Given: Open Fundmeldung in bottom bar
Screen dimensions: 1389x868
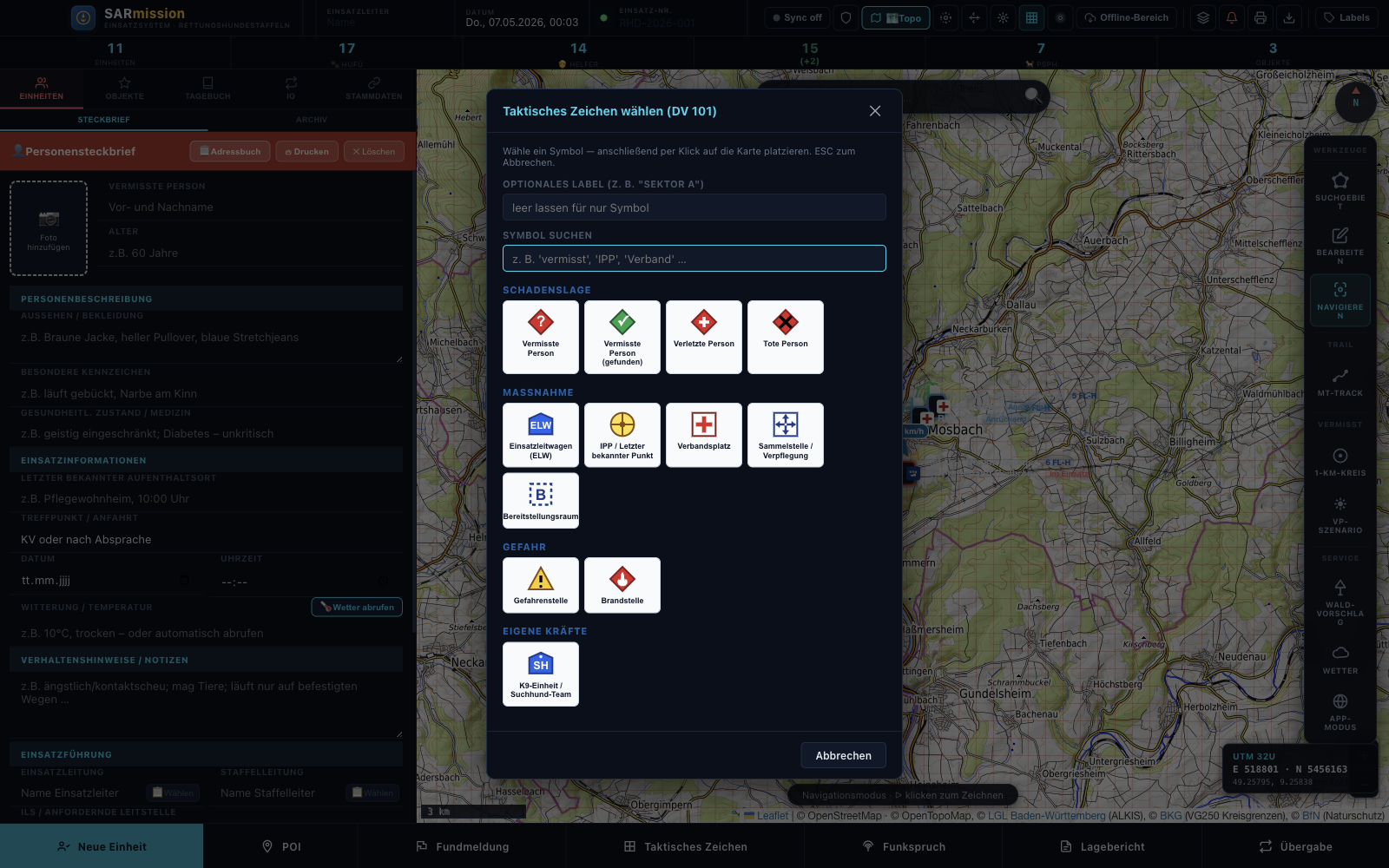Looking at the screenshot, I should point(463,846).
